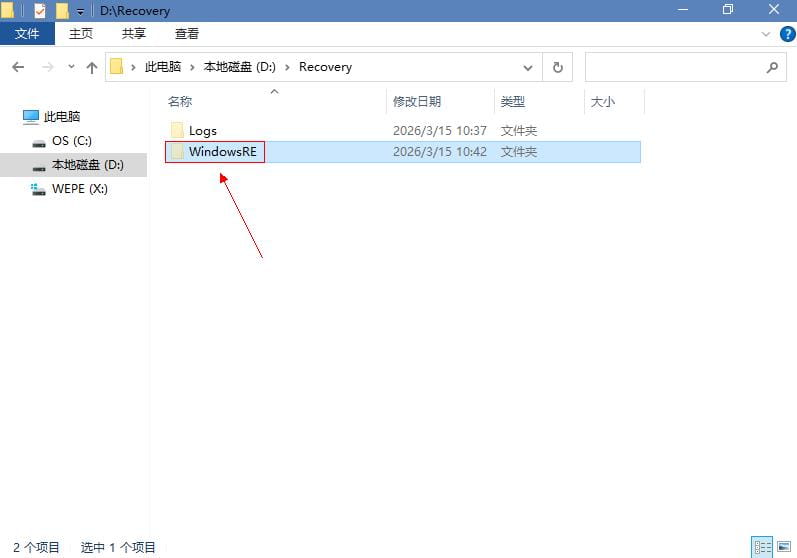This screenshot has height=558, width=797.
Task: Select the Logs folder name
Action: tap(203, 131)
